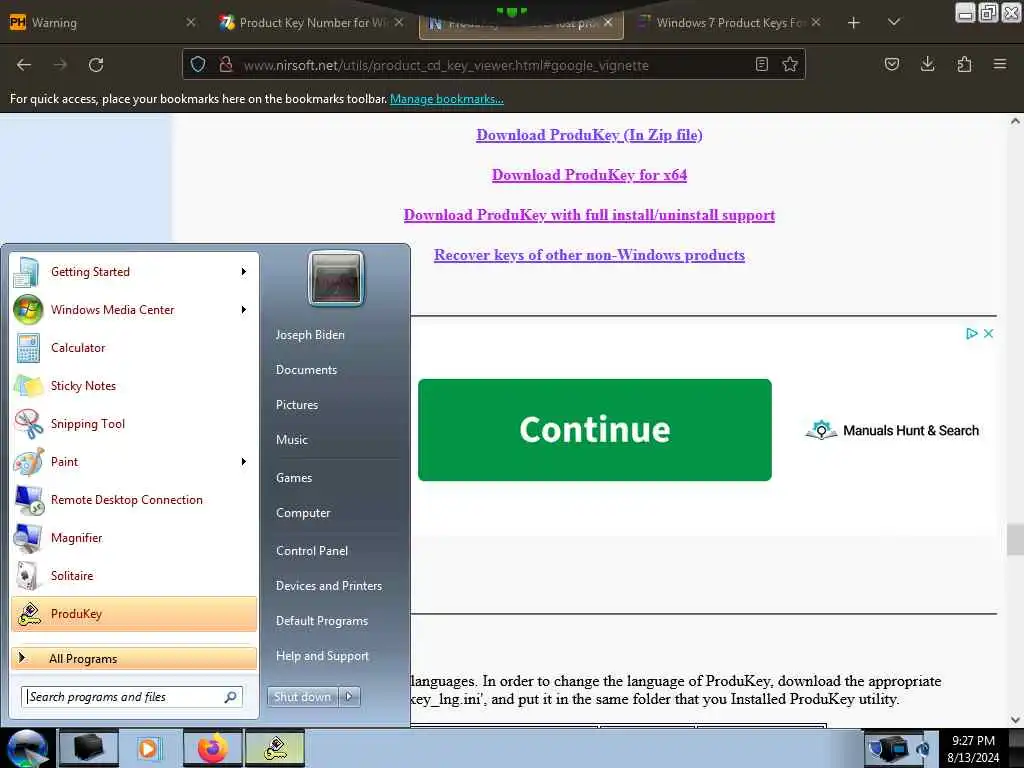This screenshot has width=1024, height=768.
Task: Expand All Programs list
Action: (134, 658)
